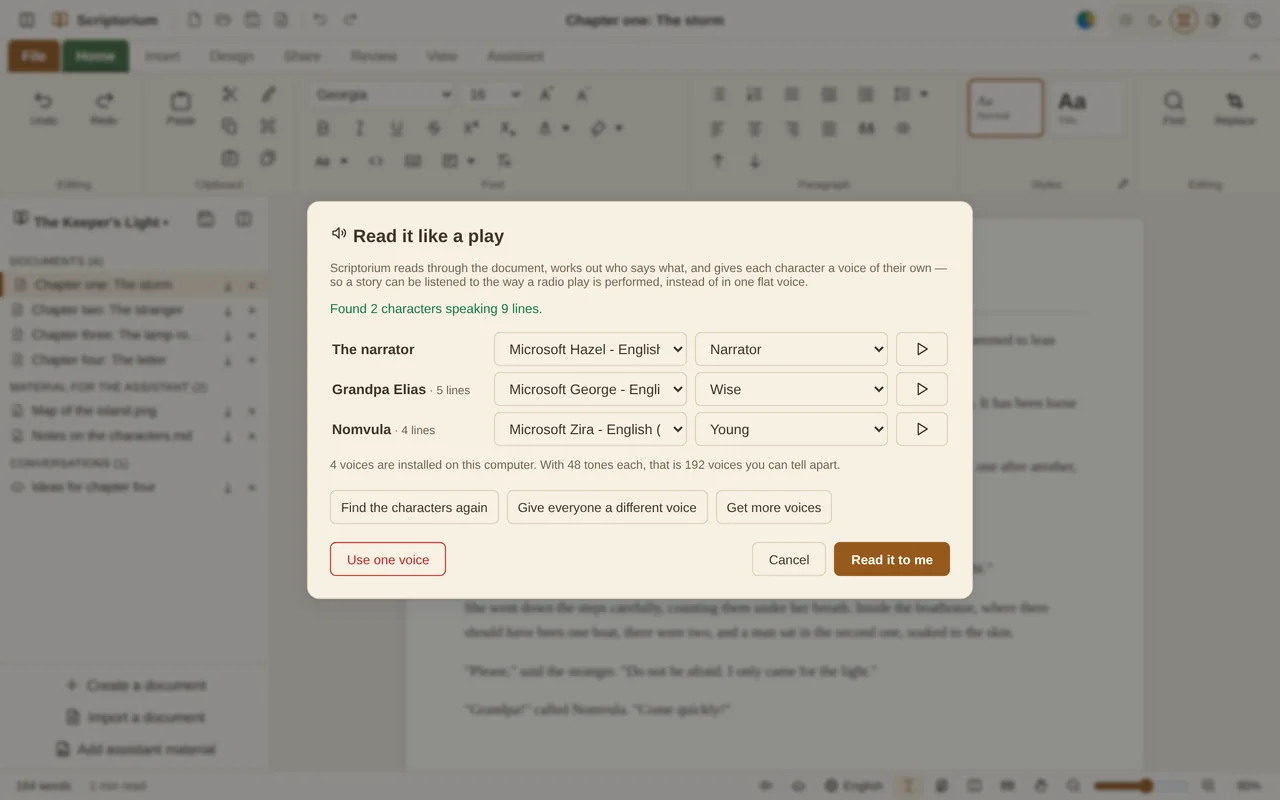The height and width of the screenshot is (800, 1280).
Task: Click the Create a document link
Action: 136,685
